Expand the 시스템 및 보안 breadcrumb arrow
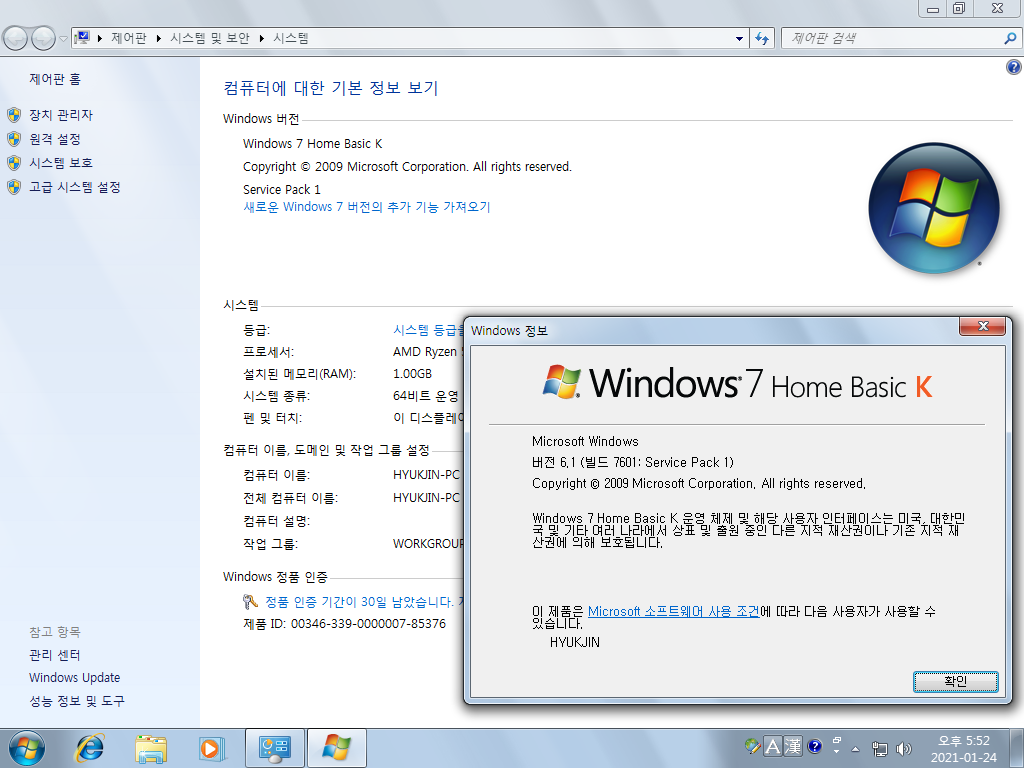 262,39
